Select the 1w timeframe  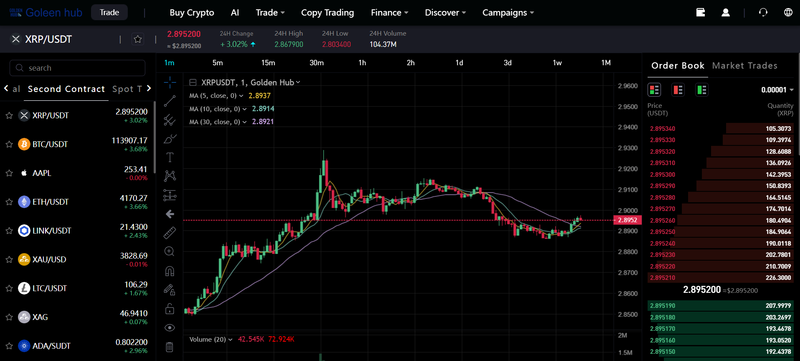557,63
